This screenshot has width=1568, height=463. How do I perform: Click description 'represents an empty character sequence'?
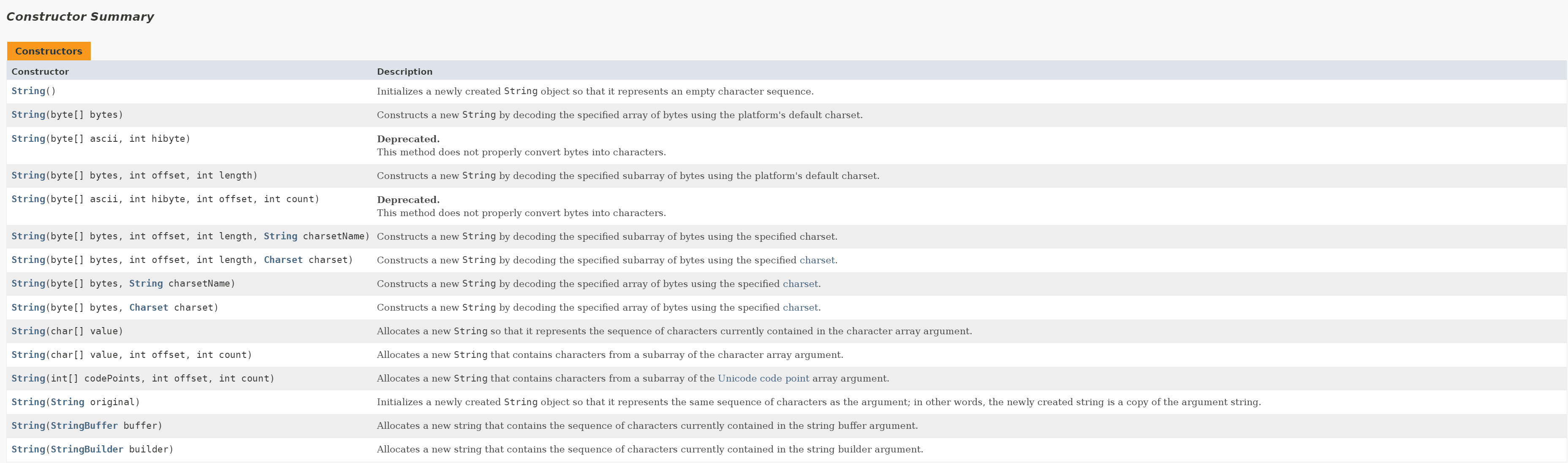(x=595, y=91)
